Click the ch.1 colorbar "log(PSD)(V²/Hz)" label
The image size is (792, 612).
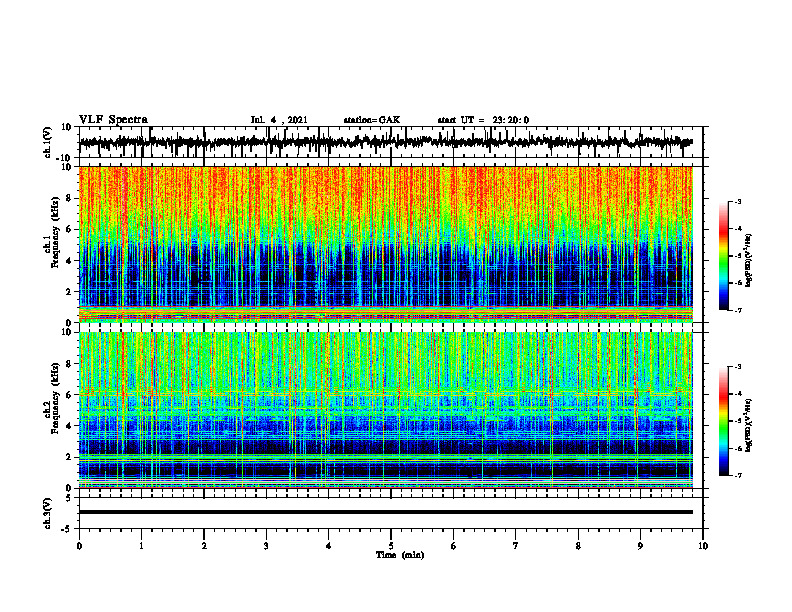749,261
